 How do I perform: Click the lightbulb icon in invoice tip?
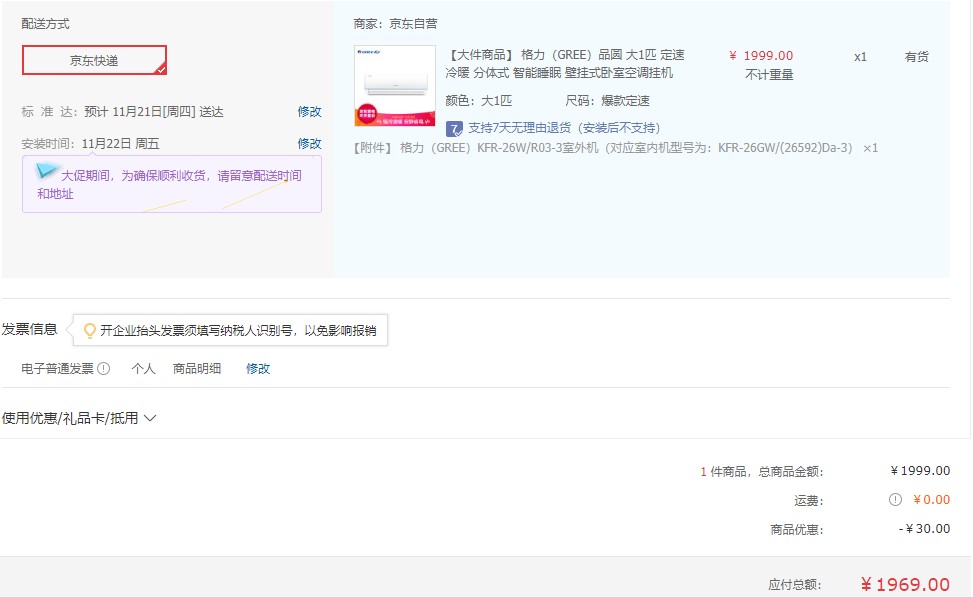[90, 330]
